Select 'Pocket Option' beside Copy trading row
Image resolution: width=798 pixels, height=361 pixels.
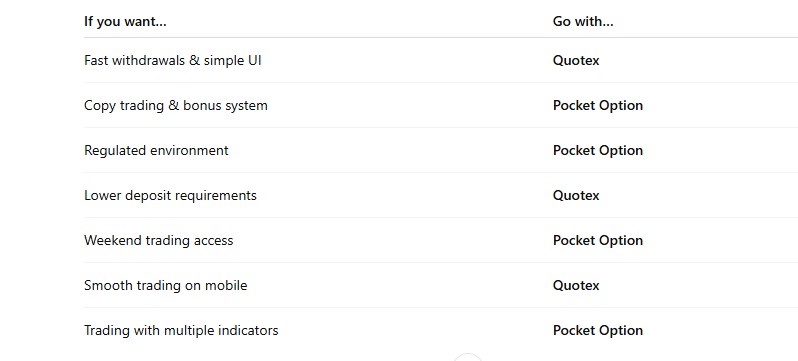[597, 105]
